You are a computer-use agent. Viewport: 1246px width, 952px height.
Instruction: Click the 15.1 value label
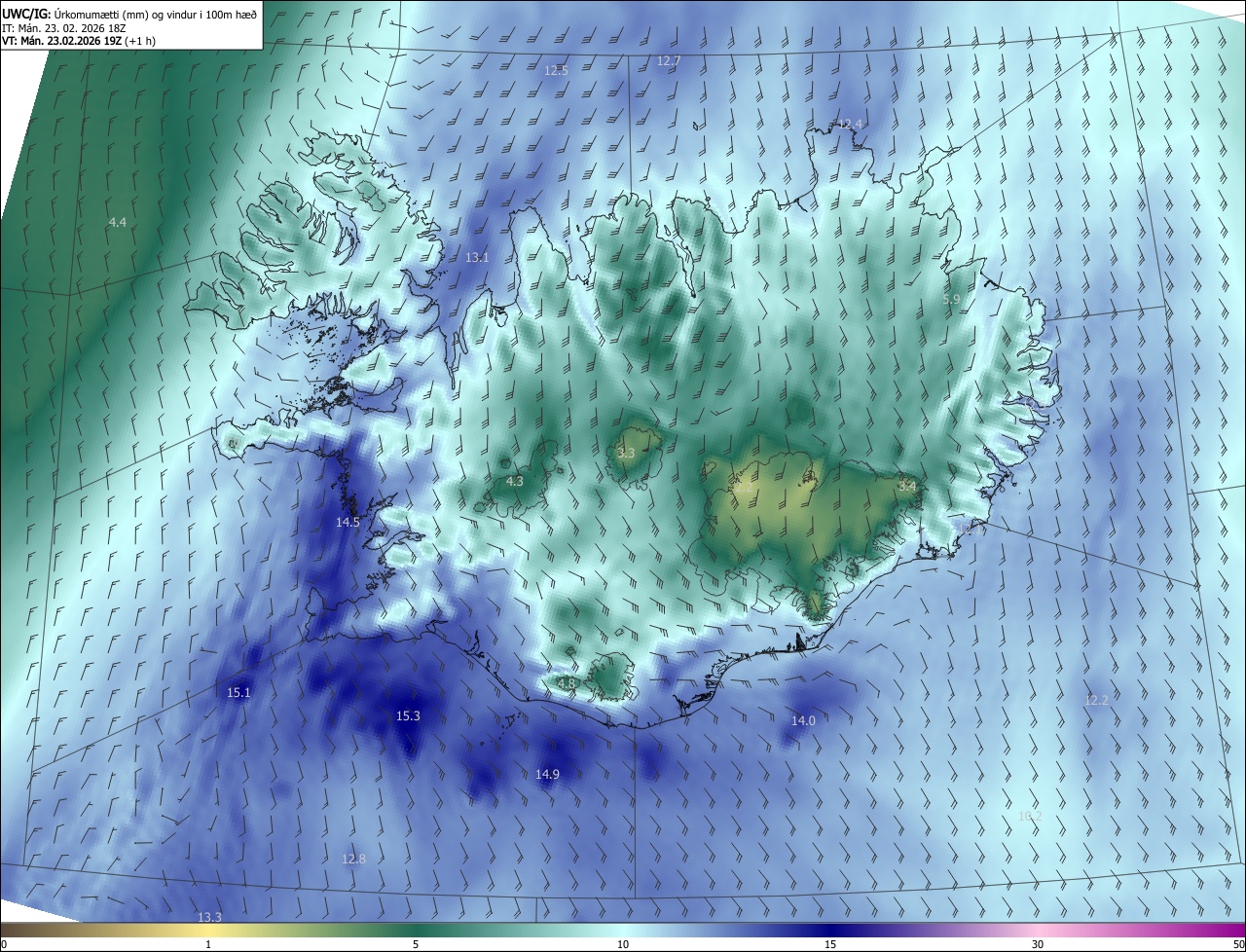[x=238, y=693]
